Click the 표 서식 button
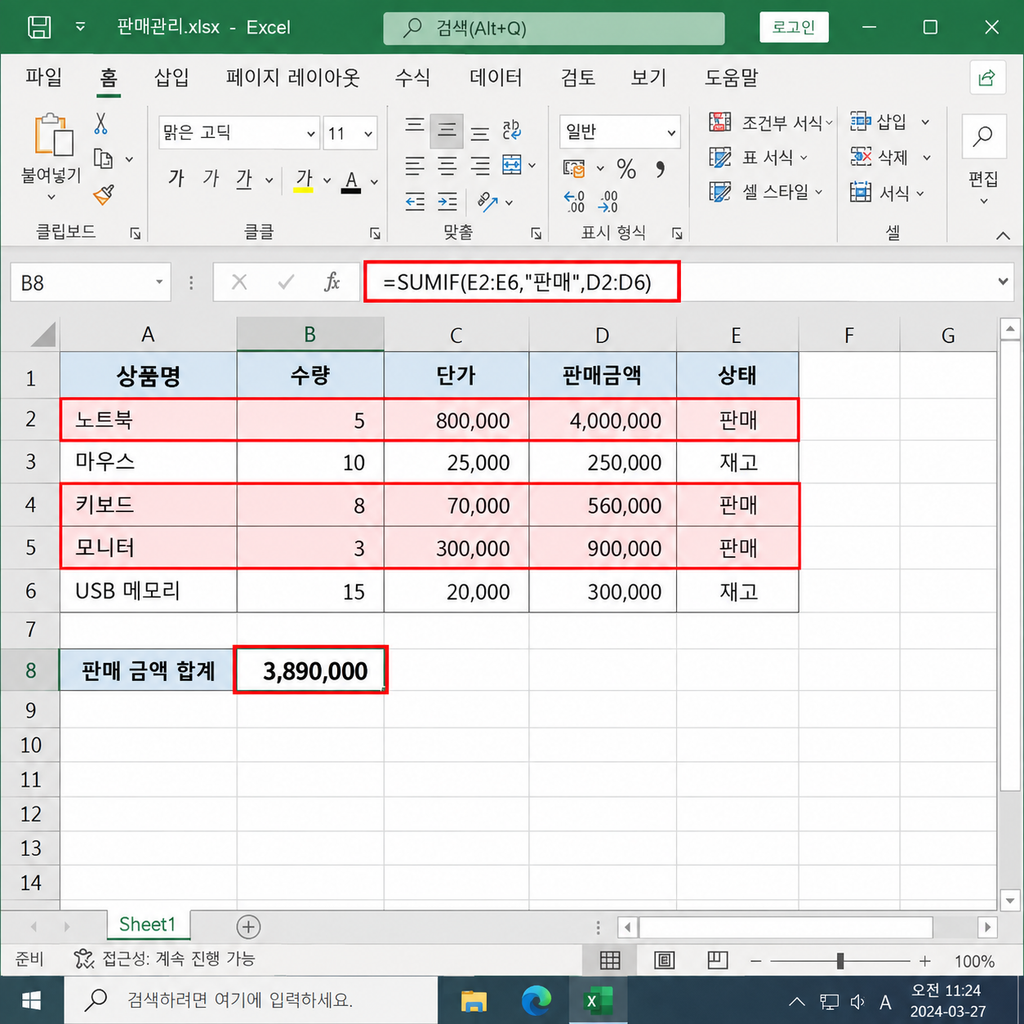 (759, 157)
